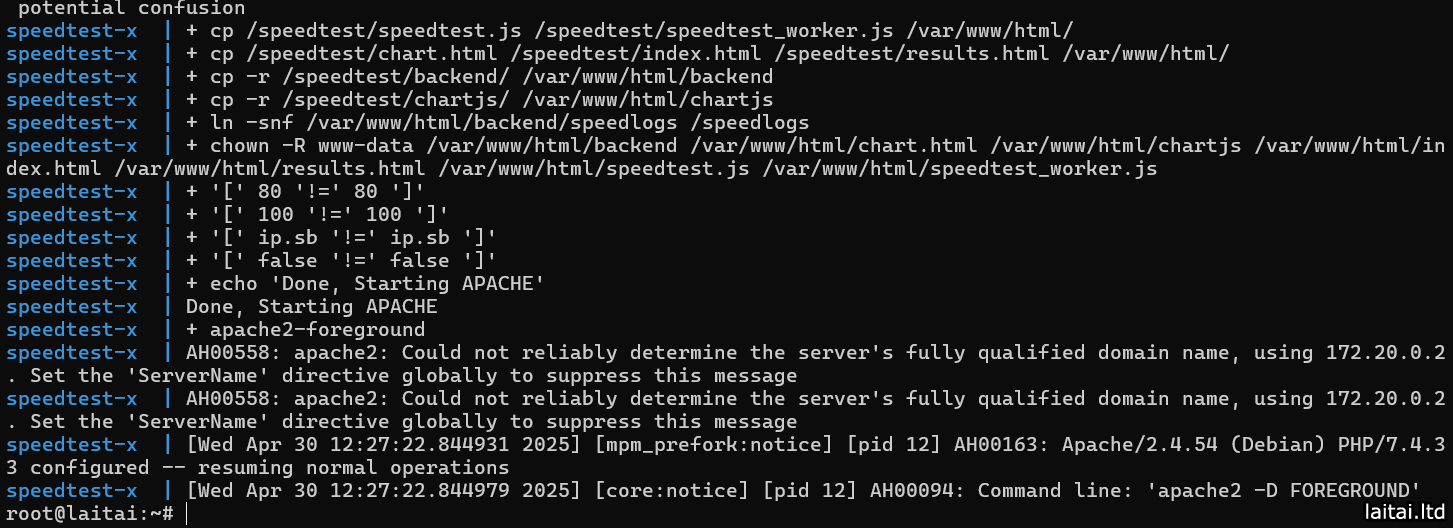Click the laitai.ltd watermark text
The image size is (1453, 528).
pos(1404,513)
